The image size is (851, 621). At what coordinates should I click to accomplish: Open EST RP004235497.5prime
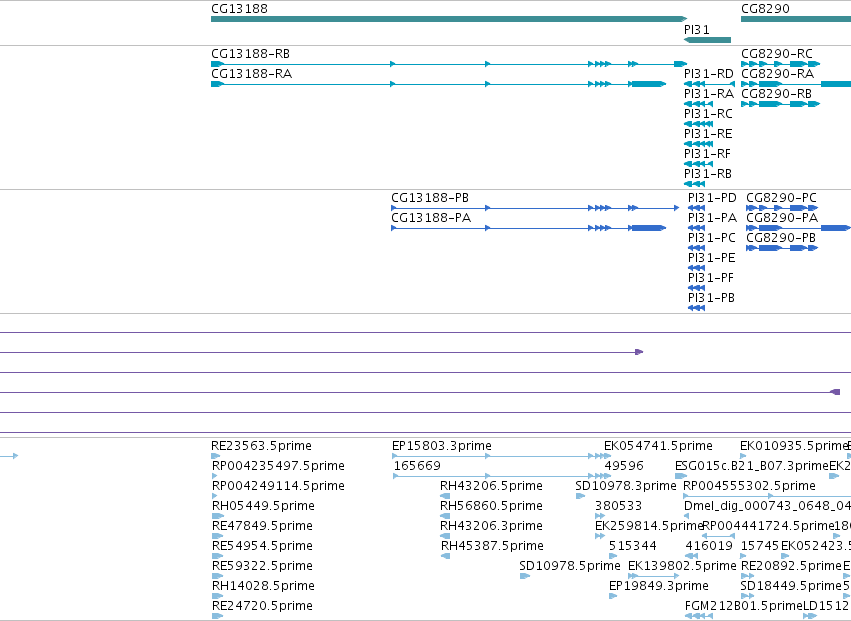278,466
